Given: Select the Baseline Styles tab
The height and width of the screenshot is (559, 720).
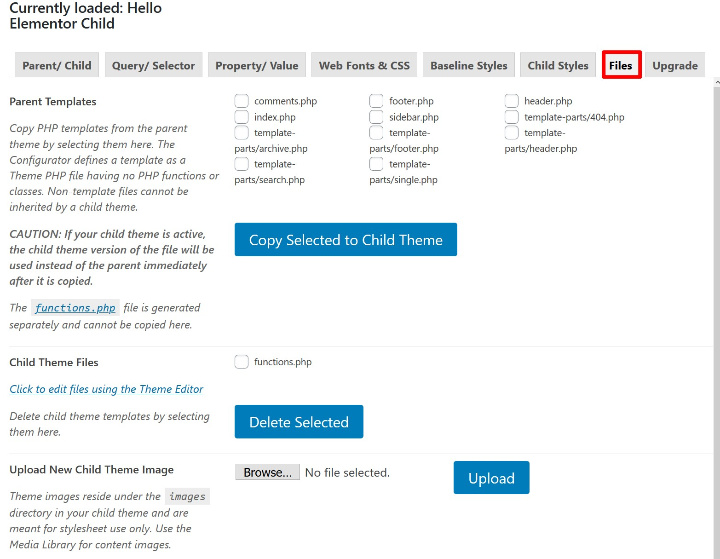Looking at the screenshot, I should pyautogui.click(x=468, y=65).
